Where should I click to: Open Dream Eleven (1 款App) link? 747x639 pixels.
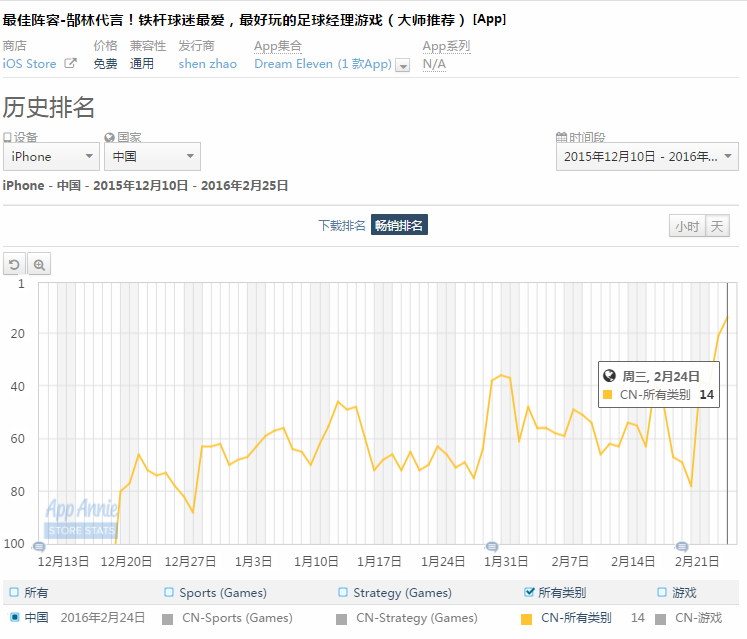click(x=323, y=64)
